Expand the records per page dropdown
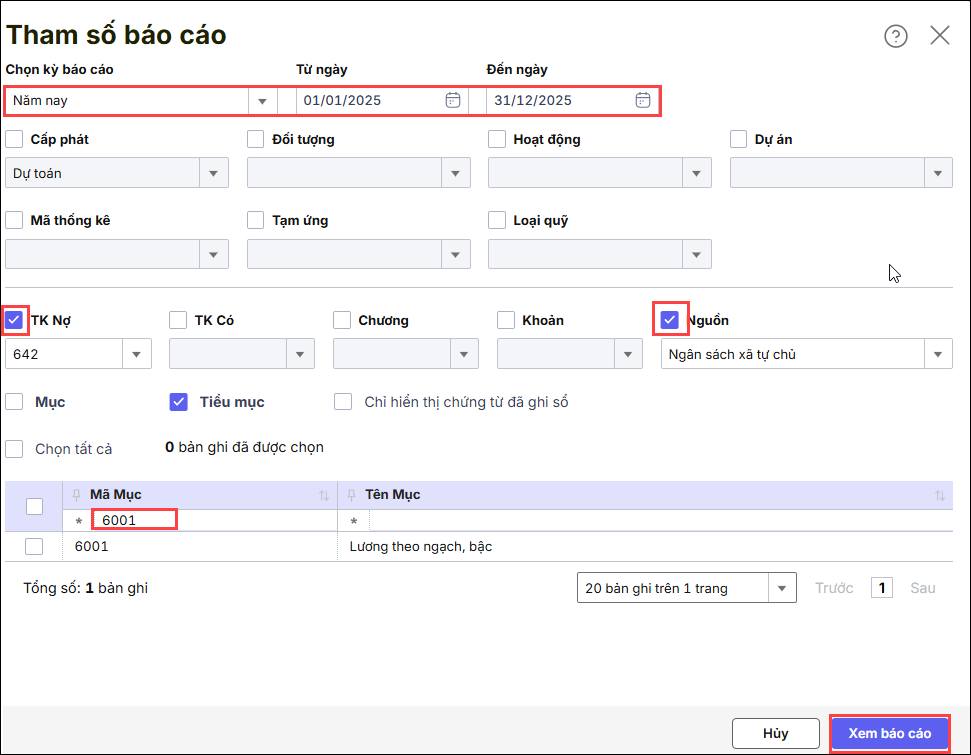Image resolution: width=971 pixels, height=755 pixels. click(781, 588)
